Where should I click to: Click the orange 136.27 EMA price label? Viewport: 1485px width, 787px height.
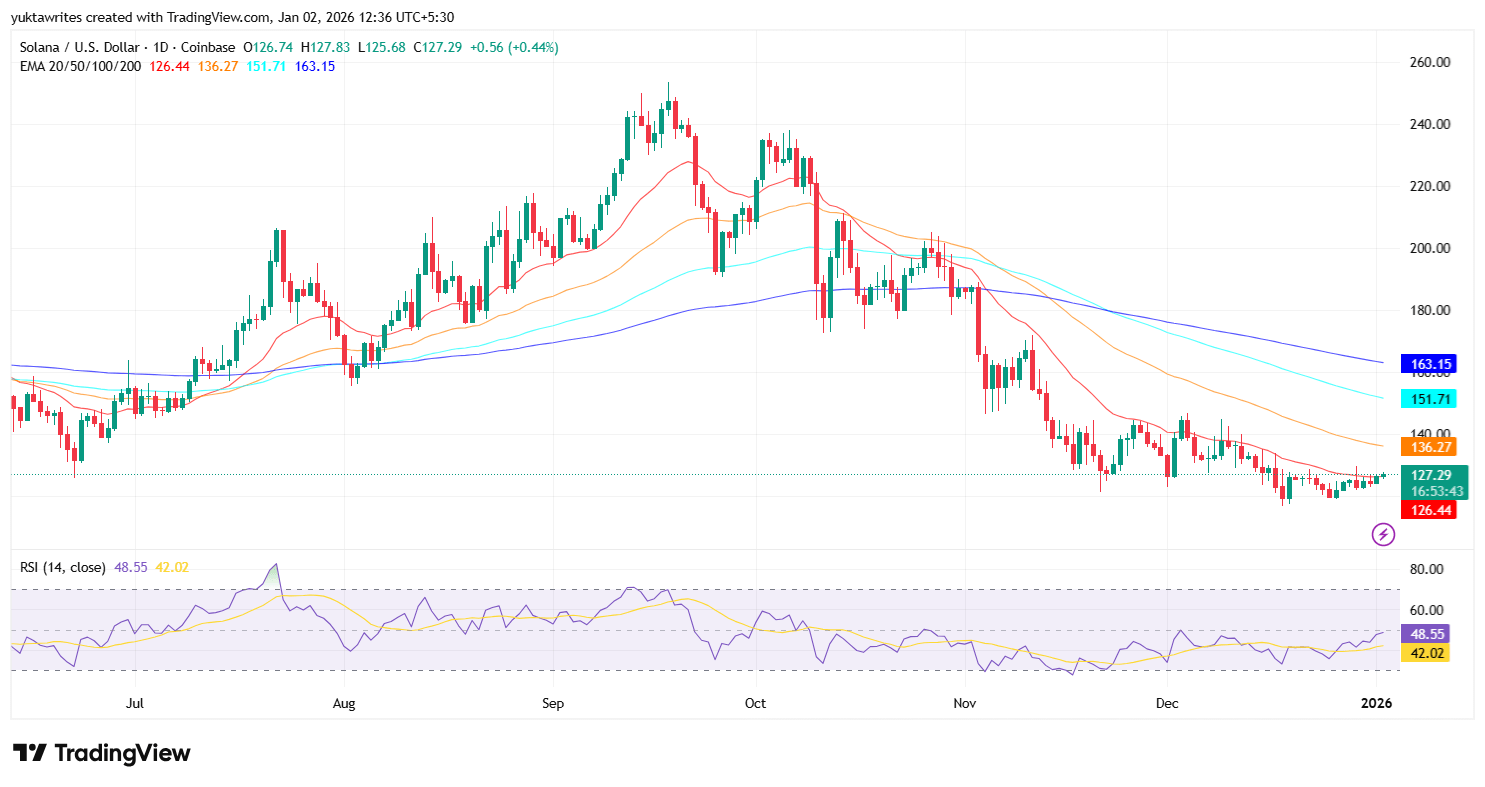click(1430, 447)
